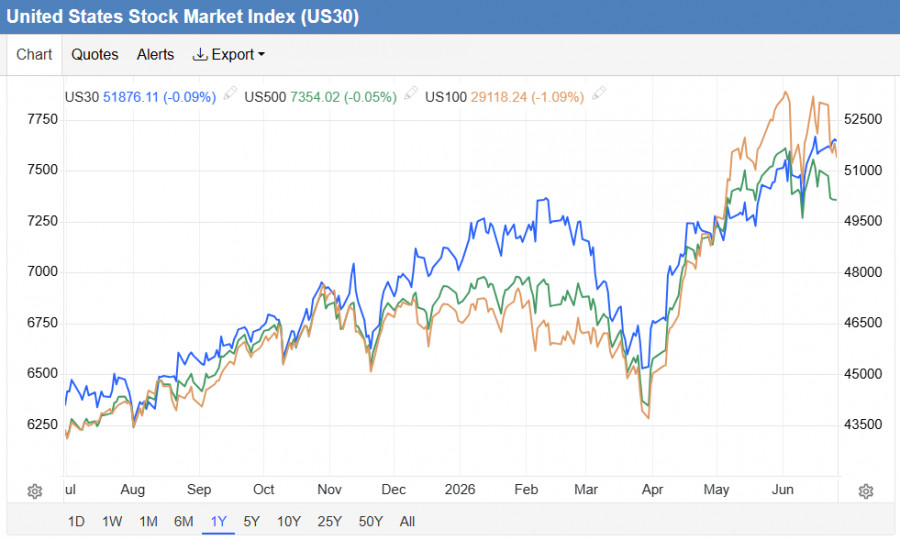This screenshot has height=540, width=900.
Task: Select the 25Y time range
Action: tap(329, 521)
